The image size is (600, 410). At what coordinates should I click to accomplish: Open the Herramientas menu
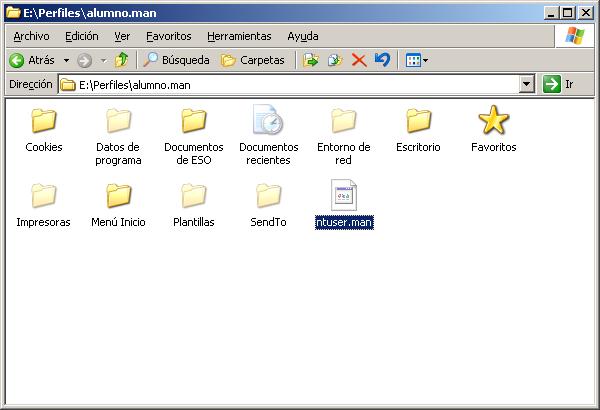click(x=239, y=36)
